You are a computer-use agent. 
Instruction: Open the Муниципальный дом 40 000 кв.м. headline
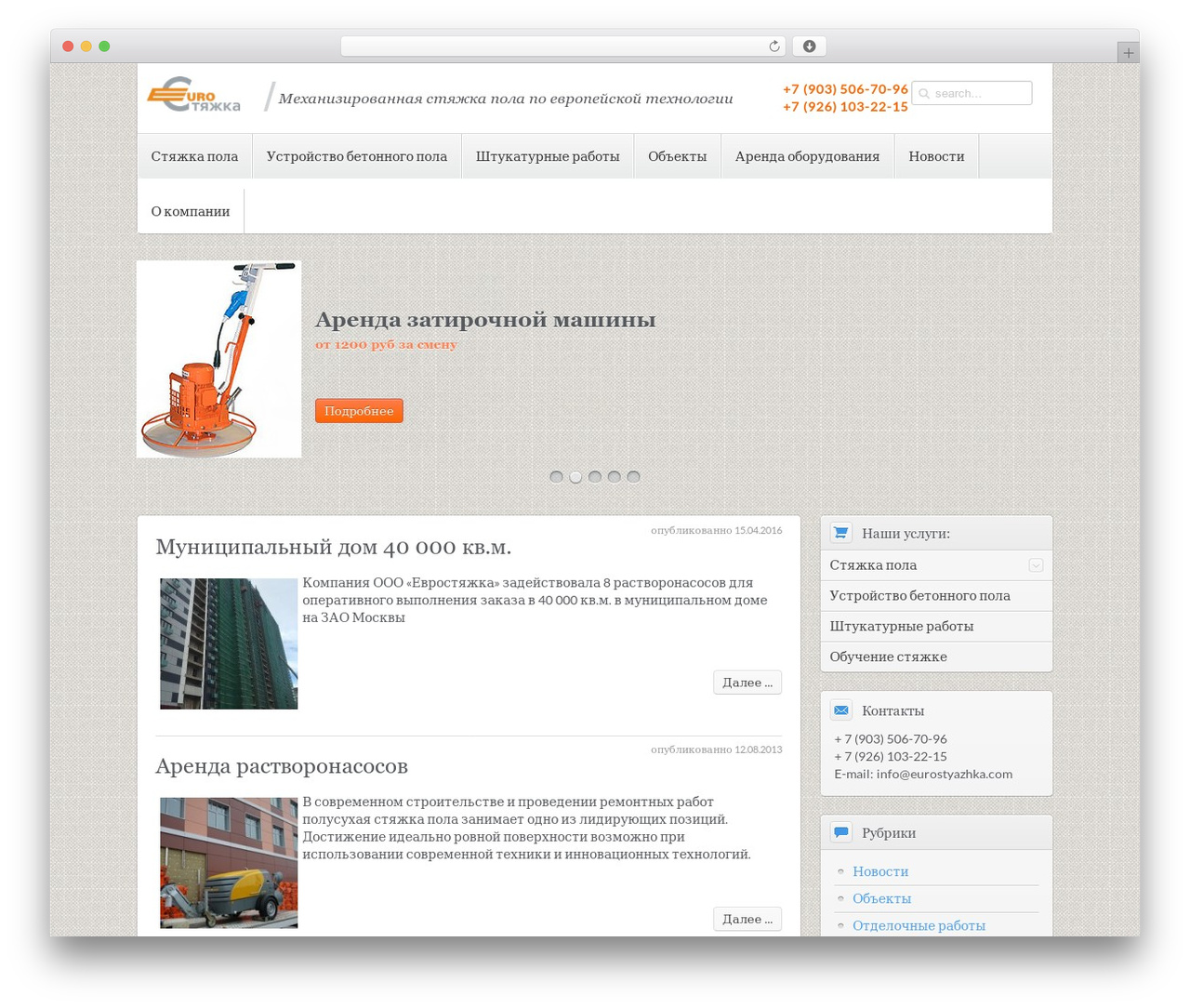pyautogui.click(x=334, y=547)
